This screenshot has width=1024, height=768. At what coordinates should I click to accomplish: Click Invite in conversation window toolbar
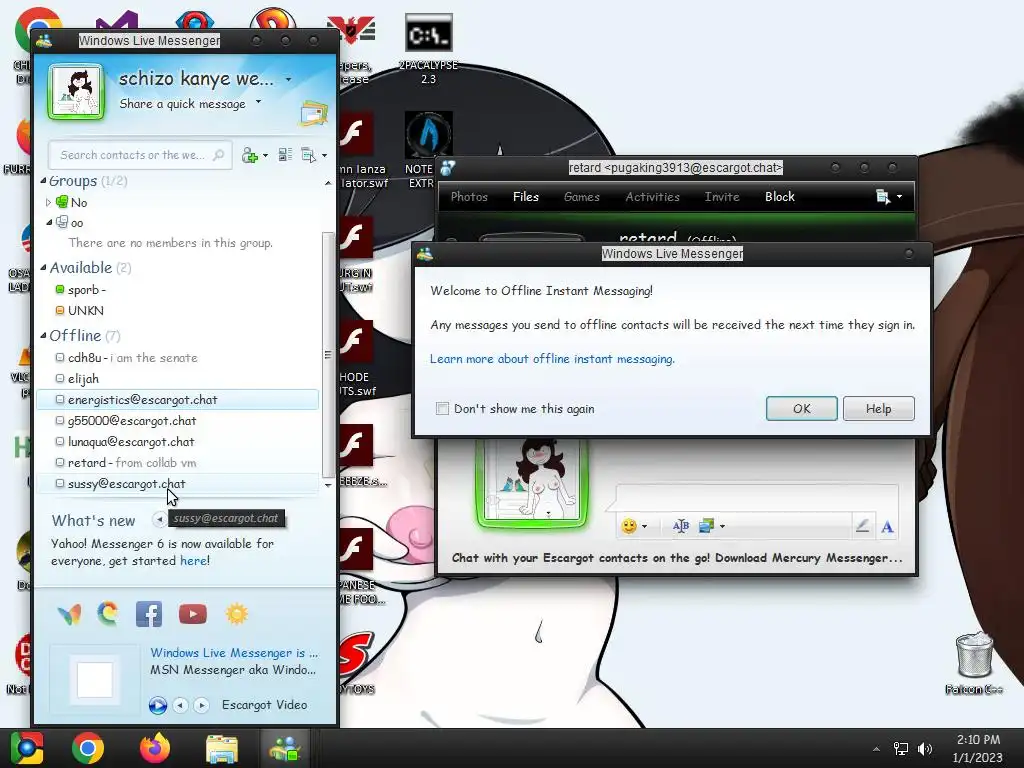click(x=722, y=197)
